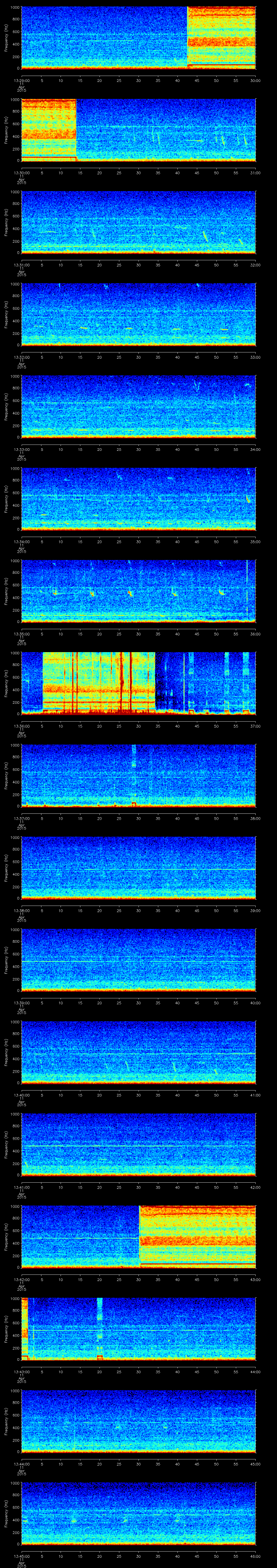Click the 13:45:00 start time label
This screenshot has width=277, height=1568.
21,1556
